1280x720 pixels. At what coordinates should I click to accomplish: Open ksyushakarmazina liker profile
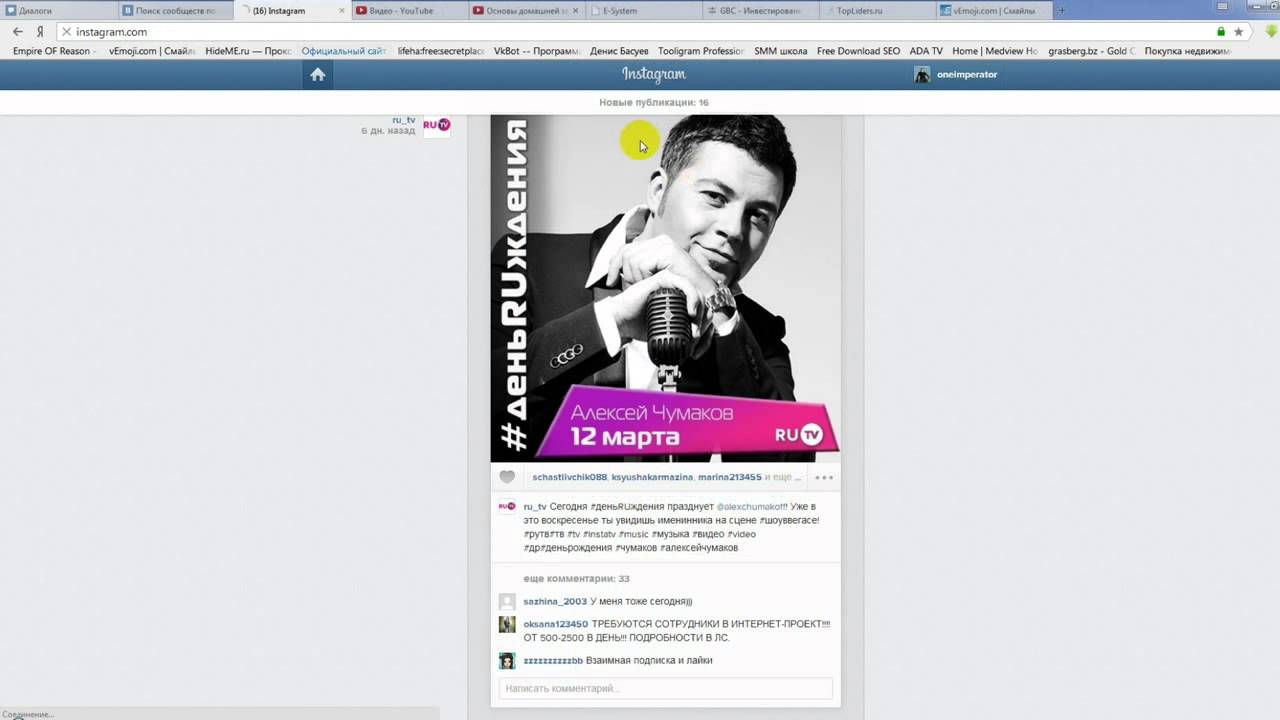(652, 478)
